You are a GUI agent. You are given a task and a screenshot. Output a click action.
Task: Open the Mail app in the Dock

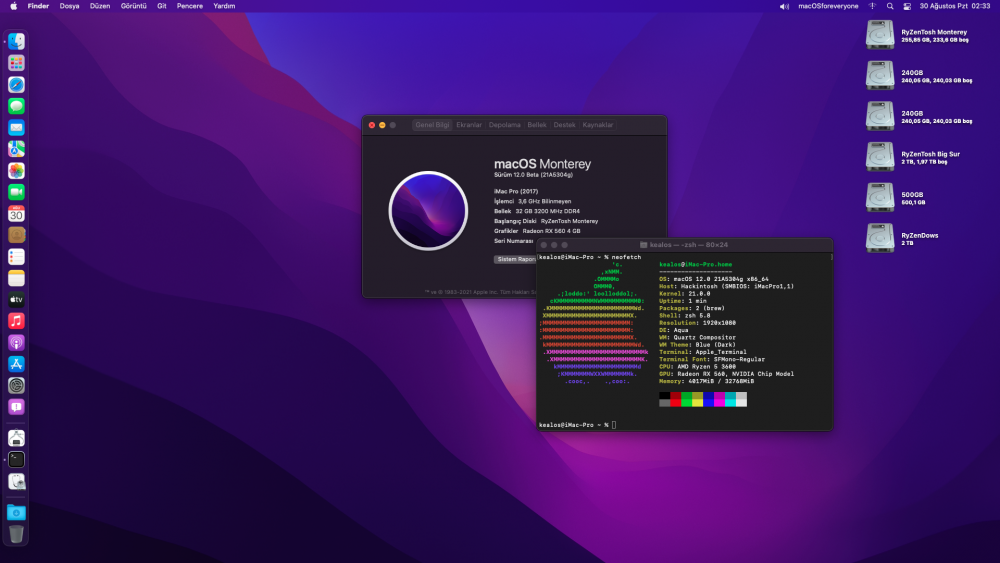click(x=17, y=128)
